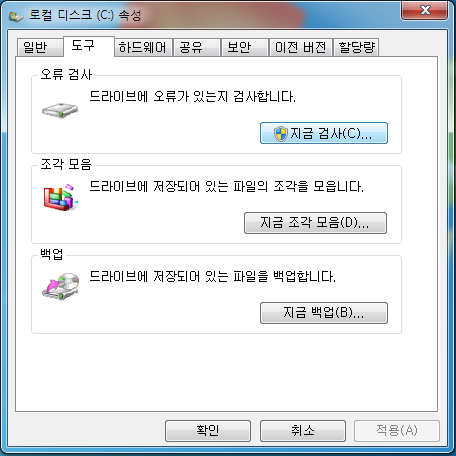Image resolution: width=456 pixels, height=456 pixels.
Task: Click the disk icon in the title bar
Action: click(x=16, y=16)
